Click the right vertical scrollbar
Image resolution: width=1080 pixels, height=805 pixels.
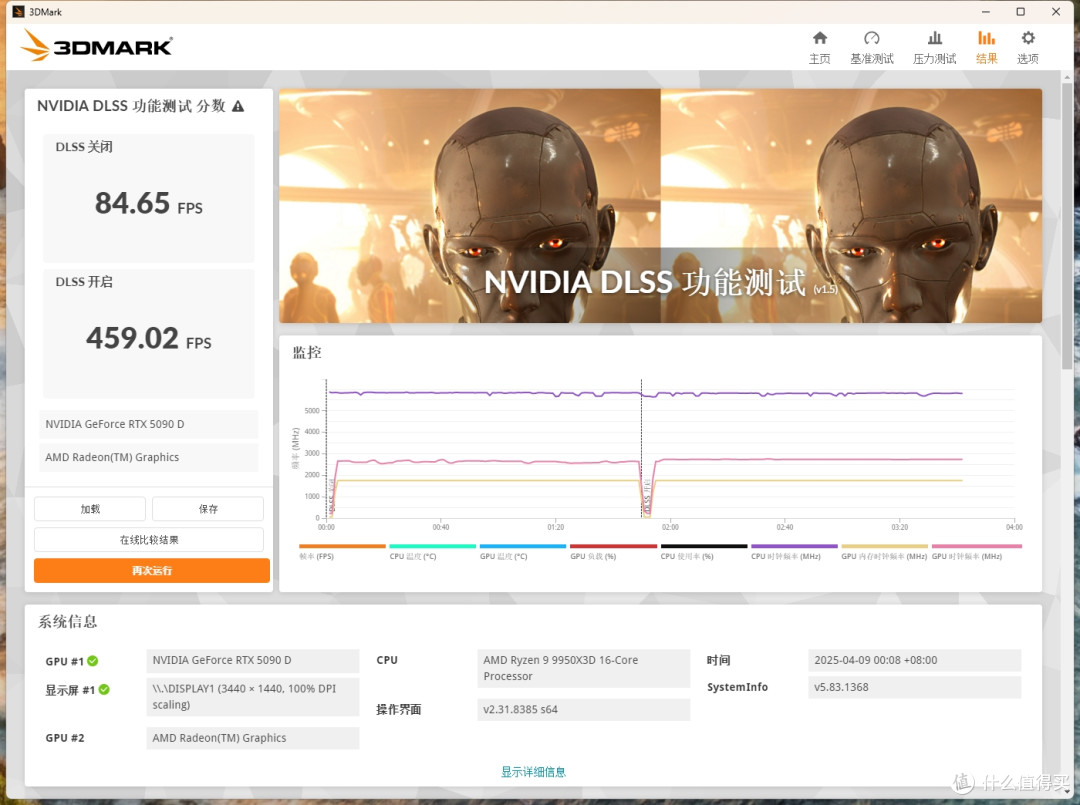coord(1068,227)
